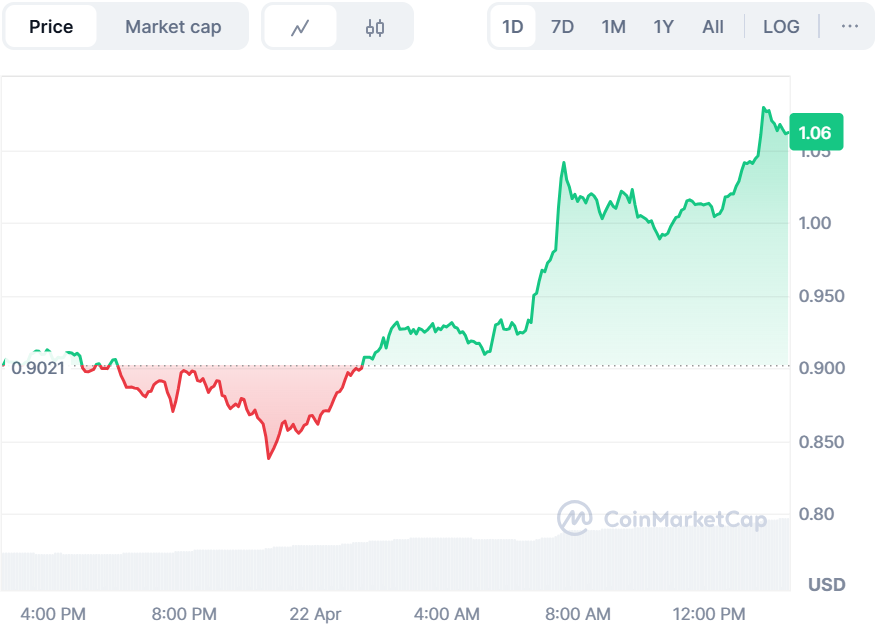The image size is (877, 628).
Task: Set time range to 7D
Action: pyautogui.click(x=563, y=27)
